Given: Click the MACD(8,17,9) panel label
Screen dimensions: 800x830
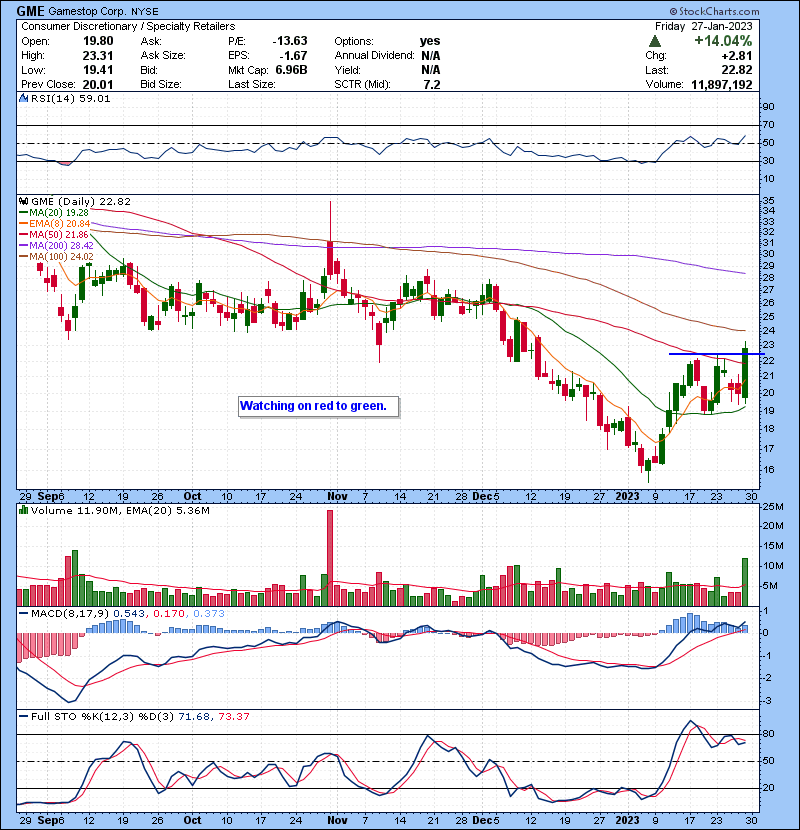Looking at the screenshot, I should click(70, 614).
